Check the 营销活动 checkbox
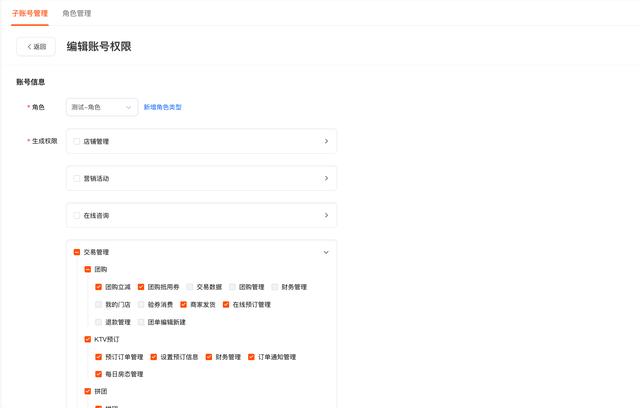Viewport: 640px width, 408px height. click(x=76, y=178)
